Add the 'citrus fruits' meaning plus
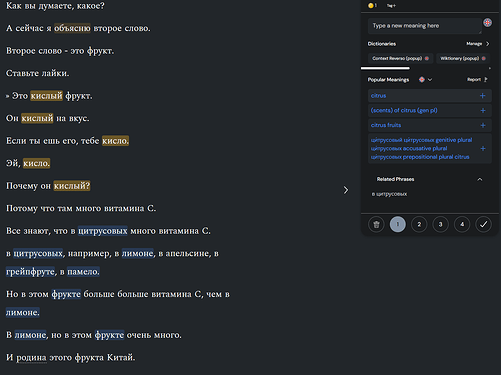Image resolution: width=501 pixels, height=375 pixels. coord(482,125)
